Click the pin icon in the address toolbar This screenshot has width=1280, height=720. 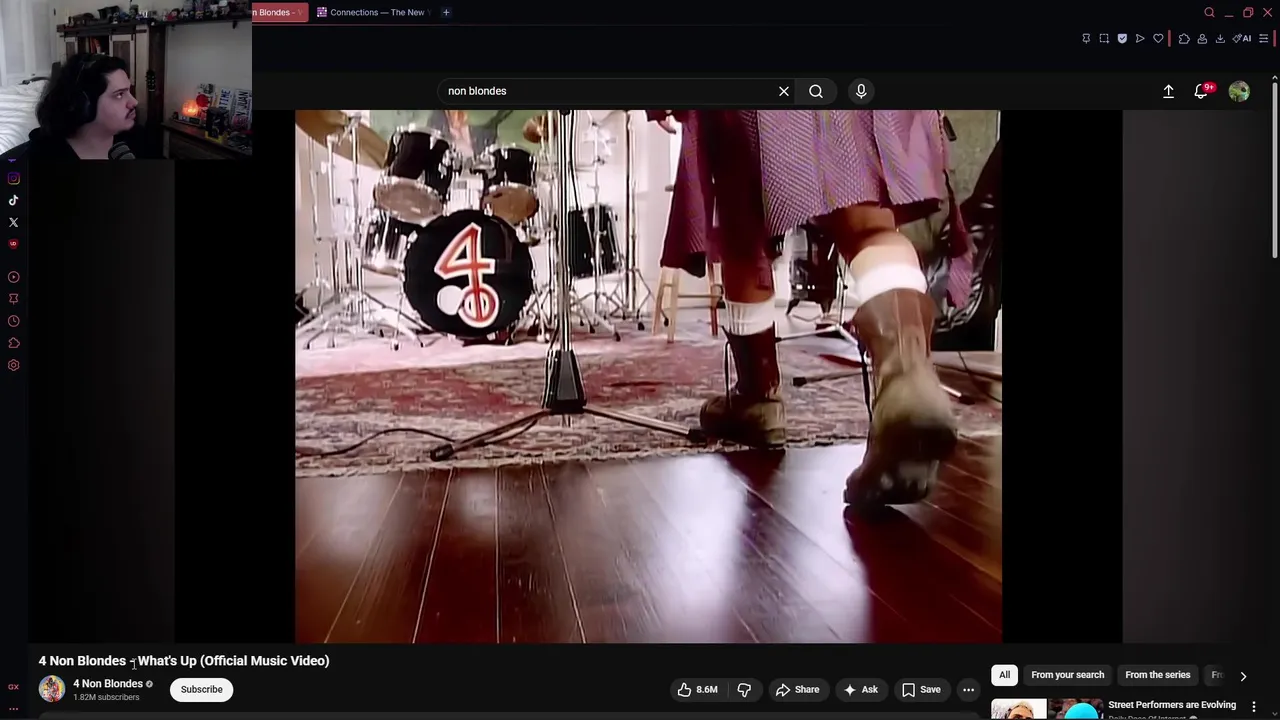tap(1086, 39)
